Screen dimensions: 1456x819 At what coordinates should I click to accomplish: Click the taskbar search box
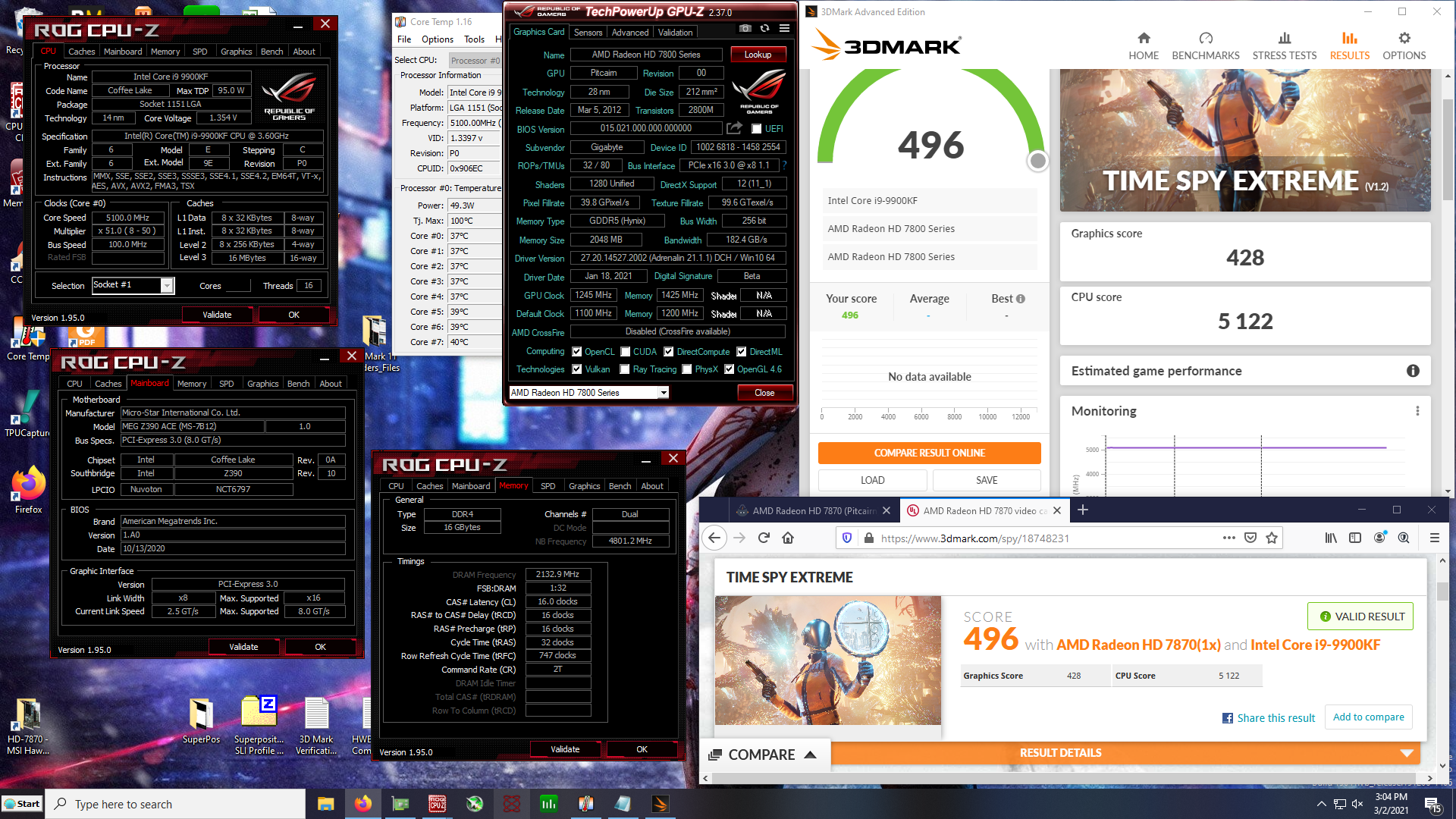click(176, 804)
